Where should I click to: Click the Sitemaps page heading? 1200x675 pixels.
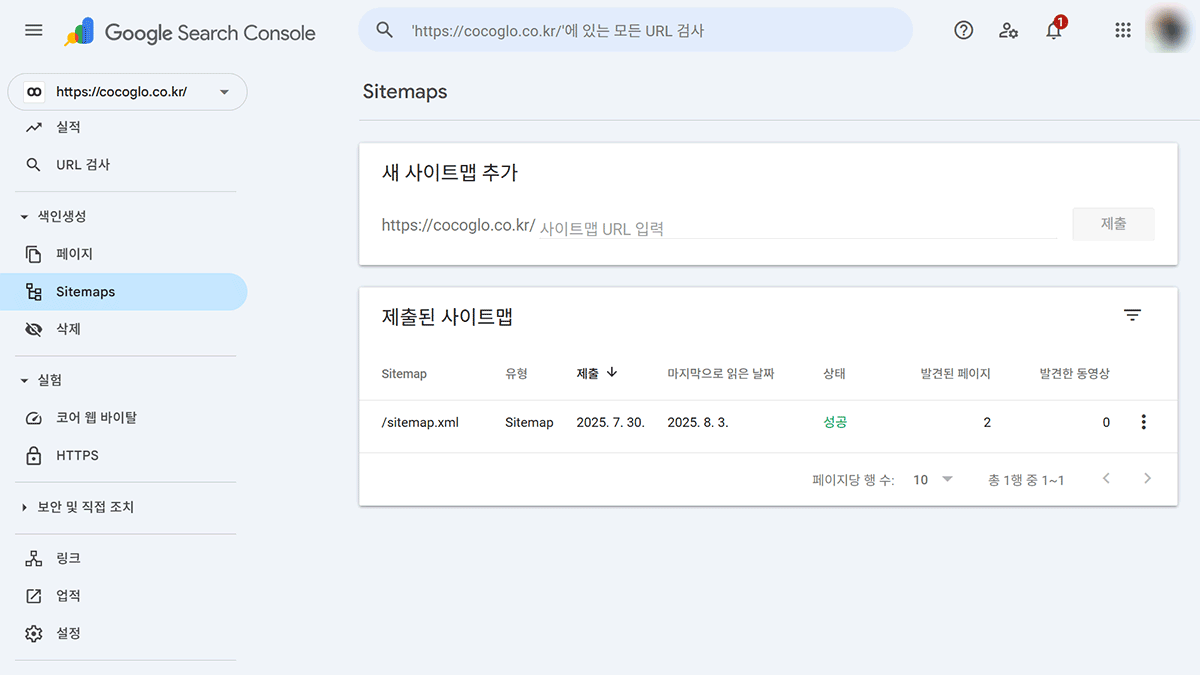405,92
